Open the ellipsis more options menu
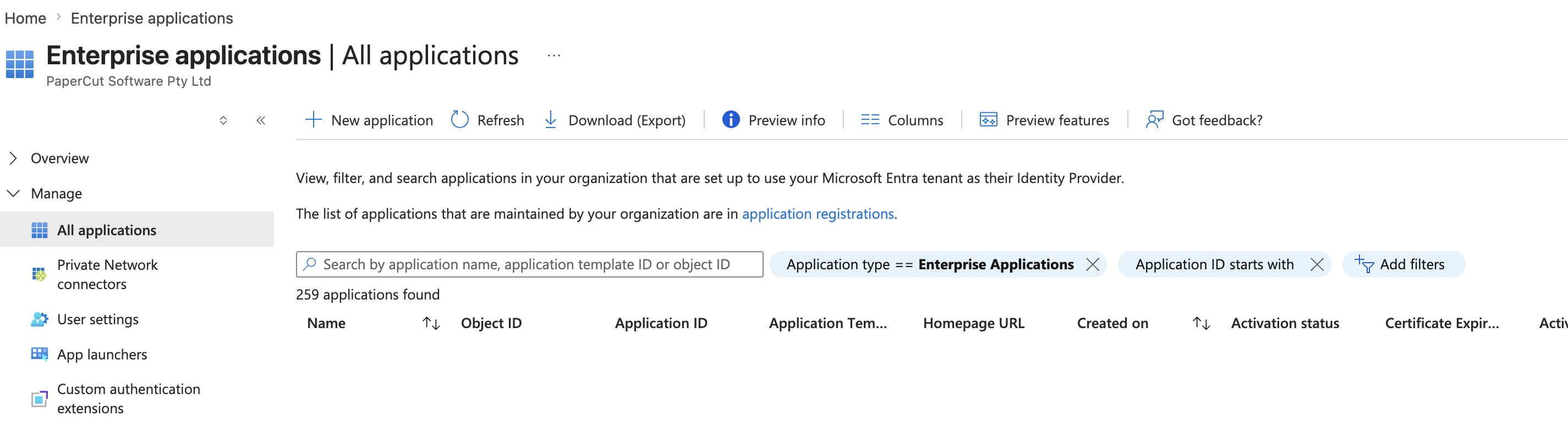The image size is (1568, 427). pos(553,56)
